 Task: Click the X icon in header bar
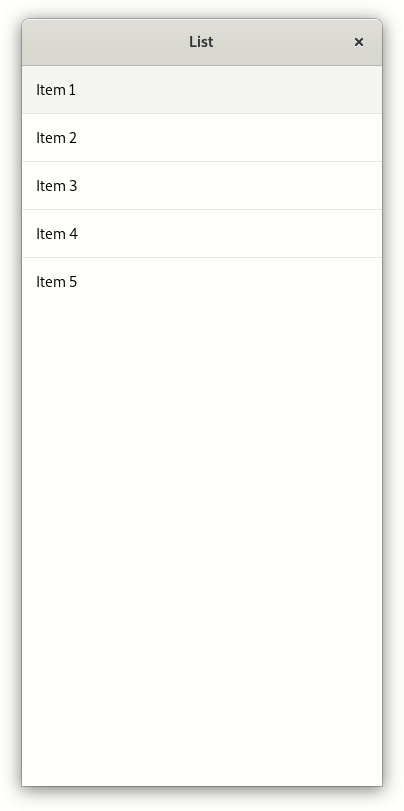[x=358, y=42]
